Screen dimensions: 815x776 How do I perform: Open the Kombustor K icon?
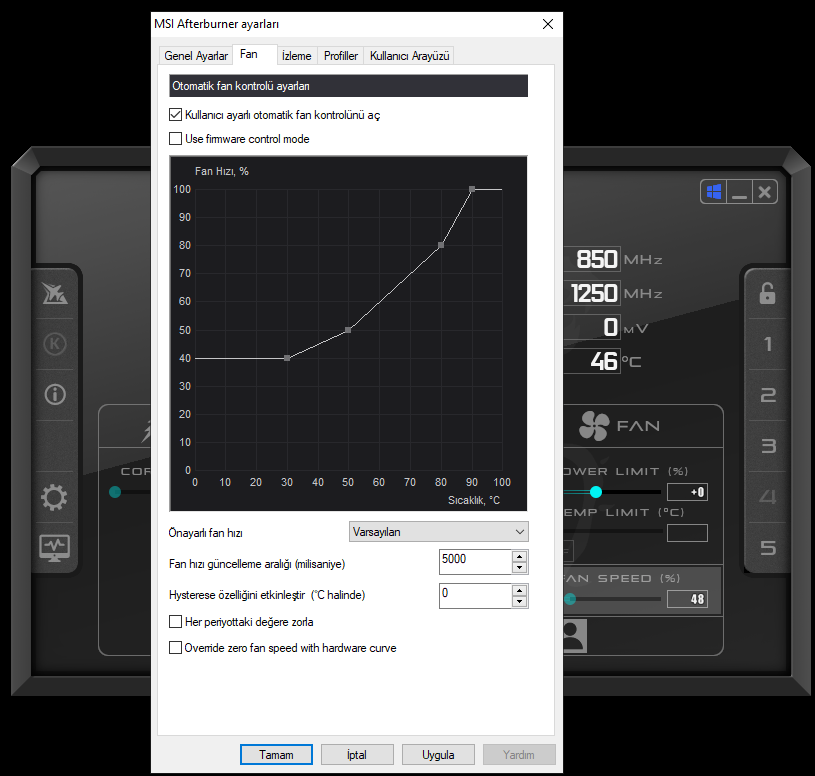click(55, 344)
